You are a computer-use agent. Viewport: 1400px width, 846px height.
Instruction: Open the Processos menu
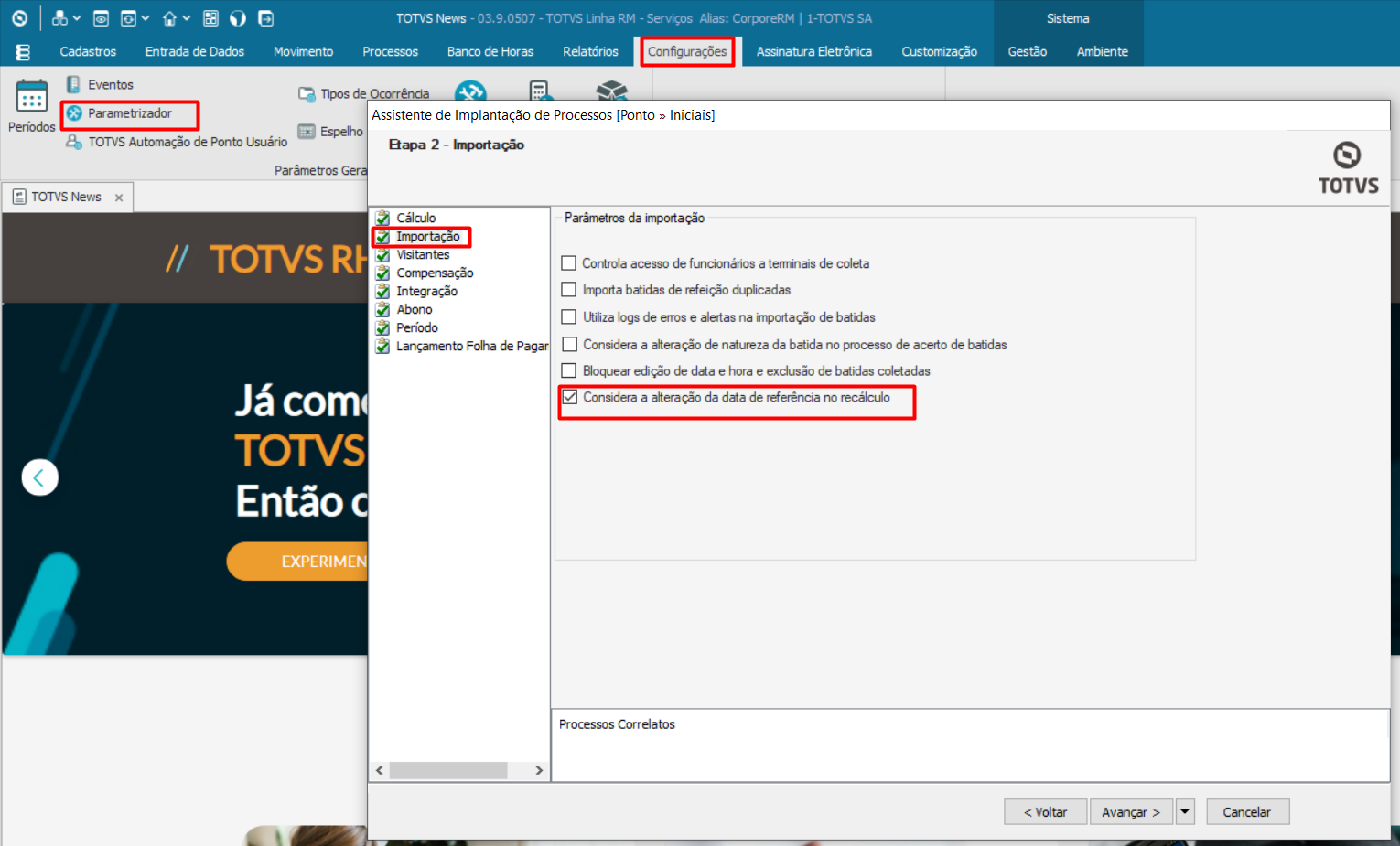pyautogui.click(x=390, y=52)
